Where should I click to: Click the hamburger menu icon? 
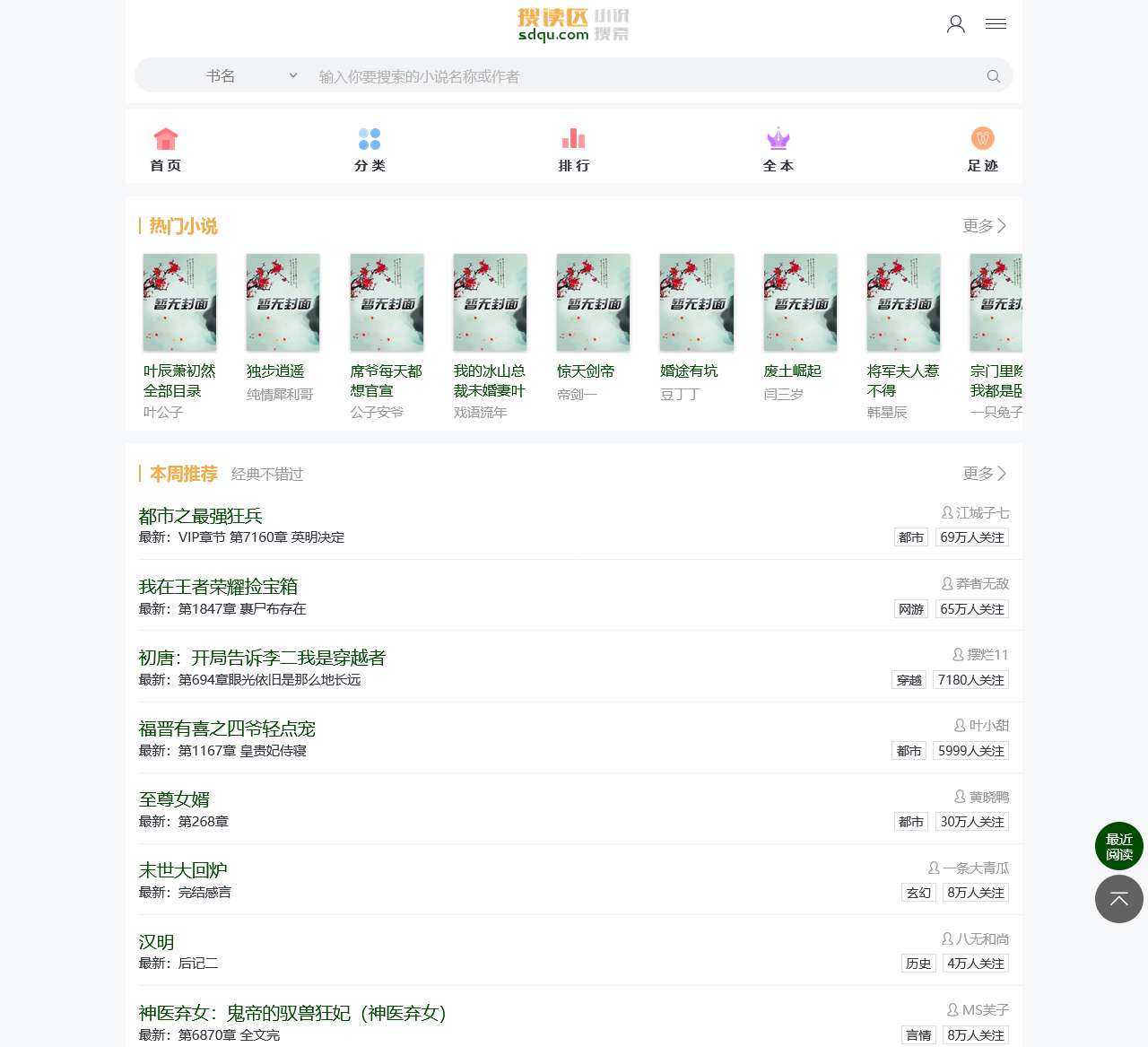click(996, 24)
